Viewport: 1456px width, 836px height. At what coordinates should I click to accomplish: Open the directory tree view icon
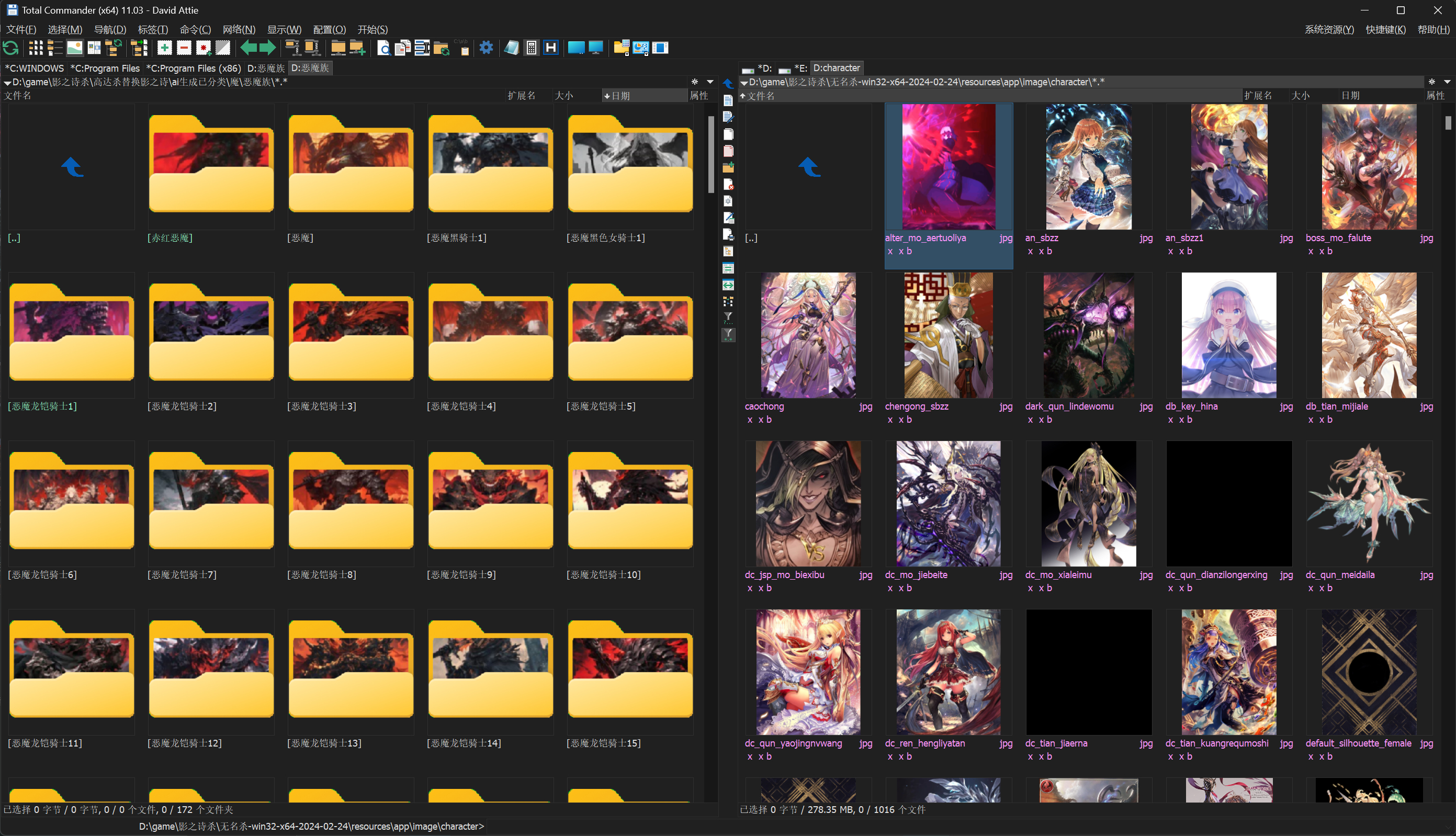click(x=113, y=48)
